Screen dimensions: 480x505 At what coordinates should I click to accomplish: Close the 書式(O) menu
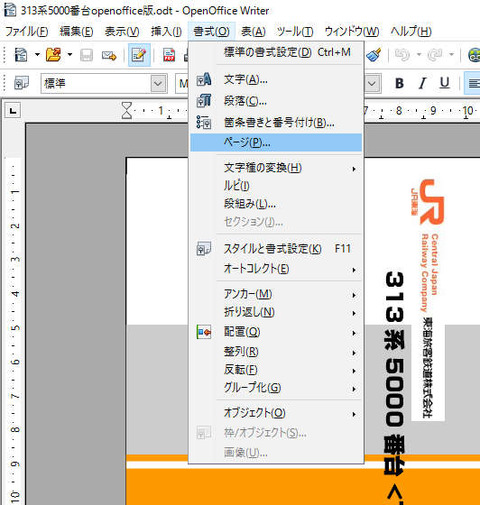click(212, 32)
